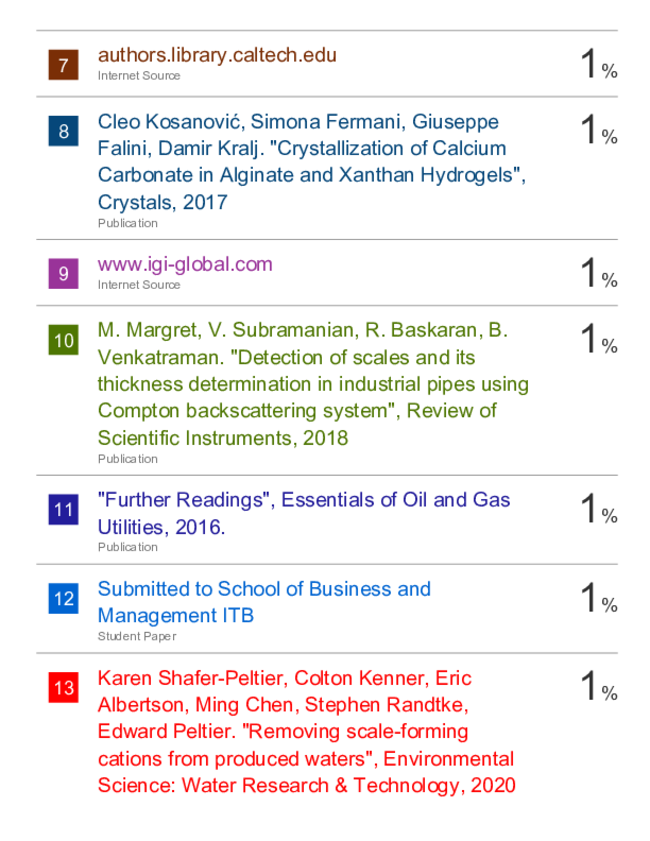650x841 pixels.
Task: Click the 1% match for source 13
Action: 599,685
